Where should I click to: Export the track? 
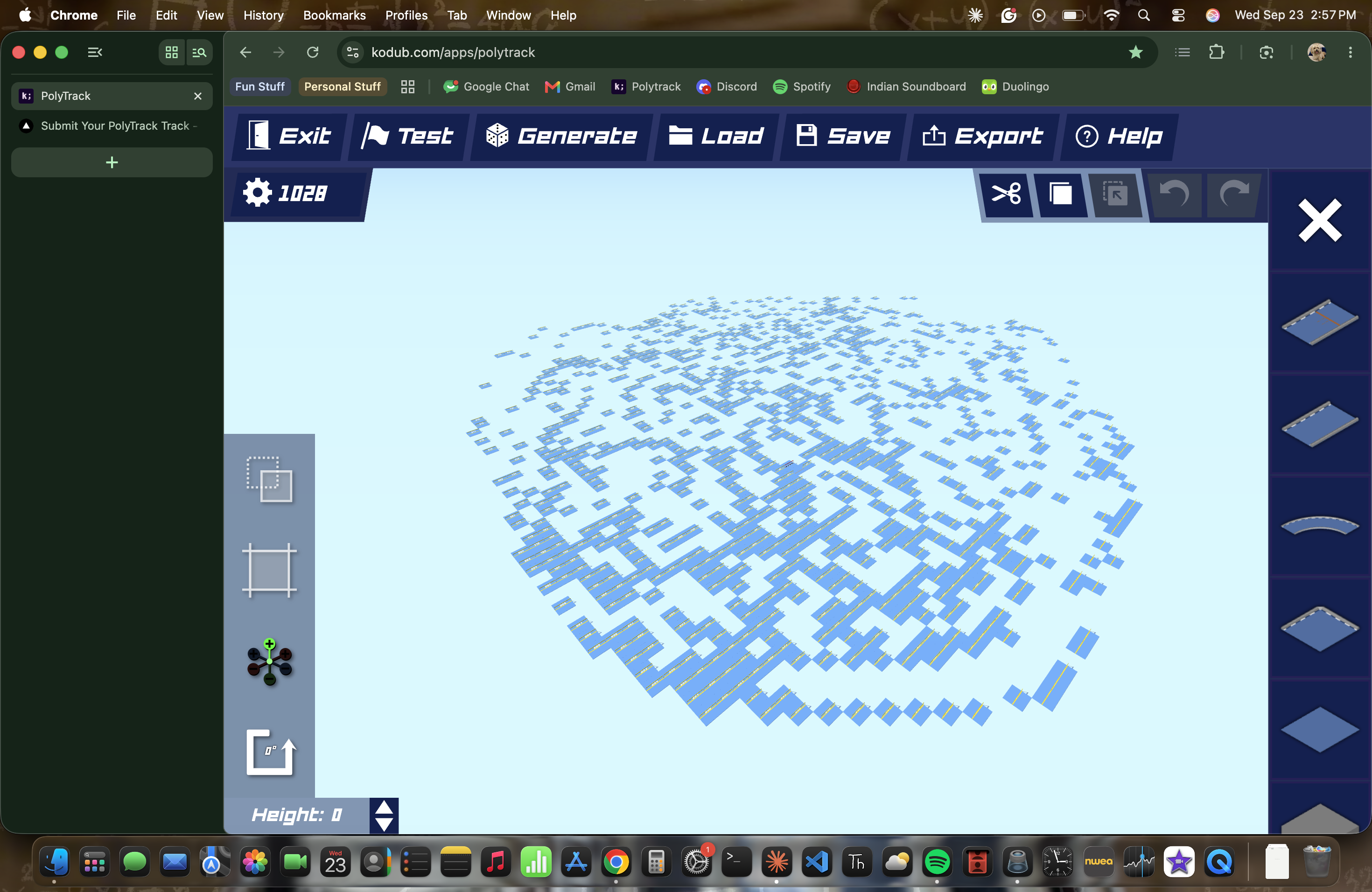click(982, 136)
